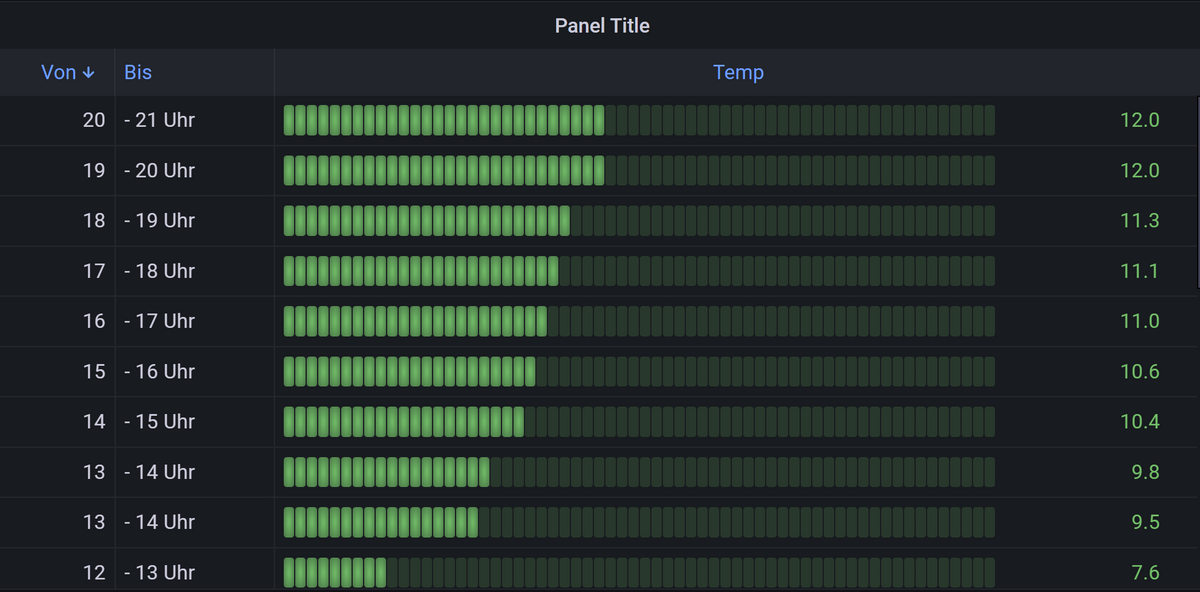Image resolution: width=1200 pixels, height=592 pixels.
Task: Sort table by the Temp column header
Action: [738, 72]
